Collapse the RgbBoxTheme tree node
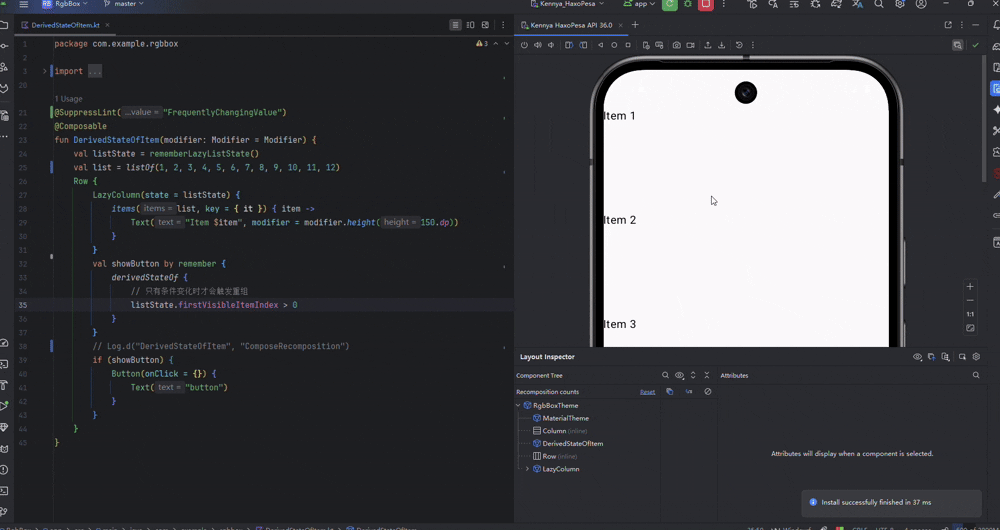 coord(518,406)
